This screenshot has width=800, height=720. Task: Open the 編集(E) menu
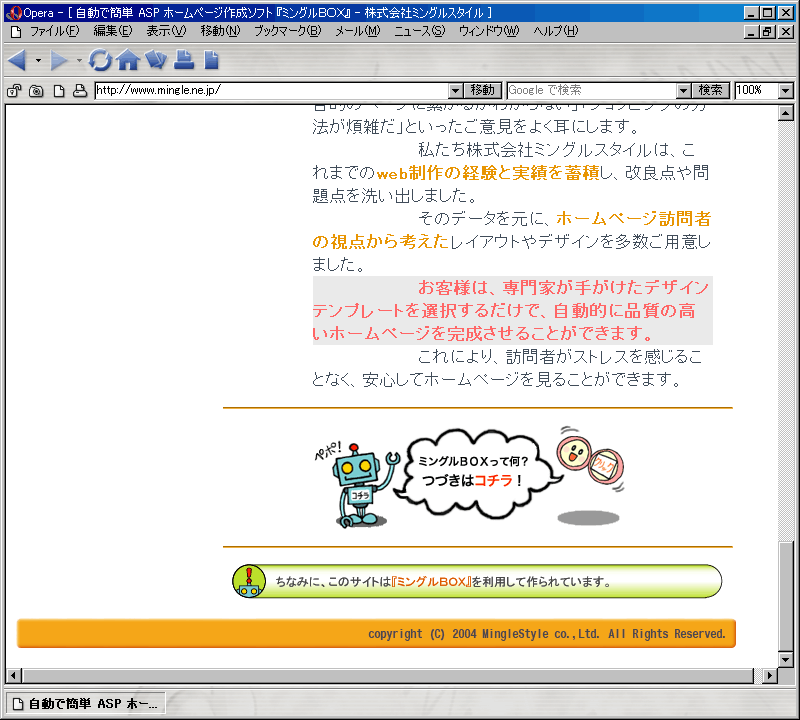[113, 31]
